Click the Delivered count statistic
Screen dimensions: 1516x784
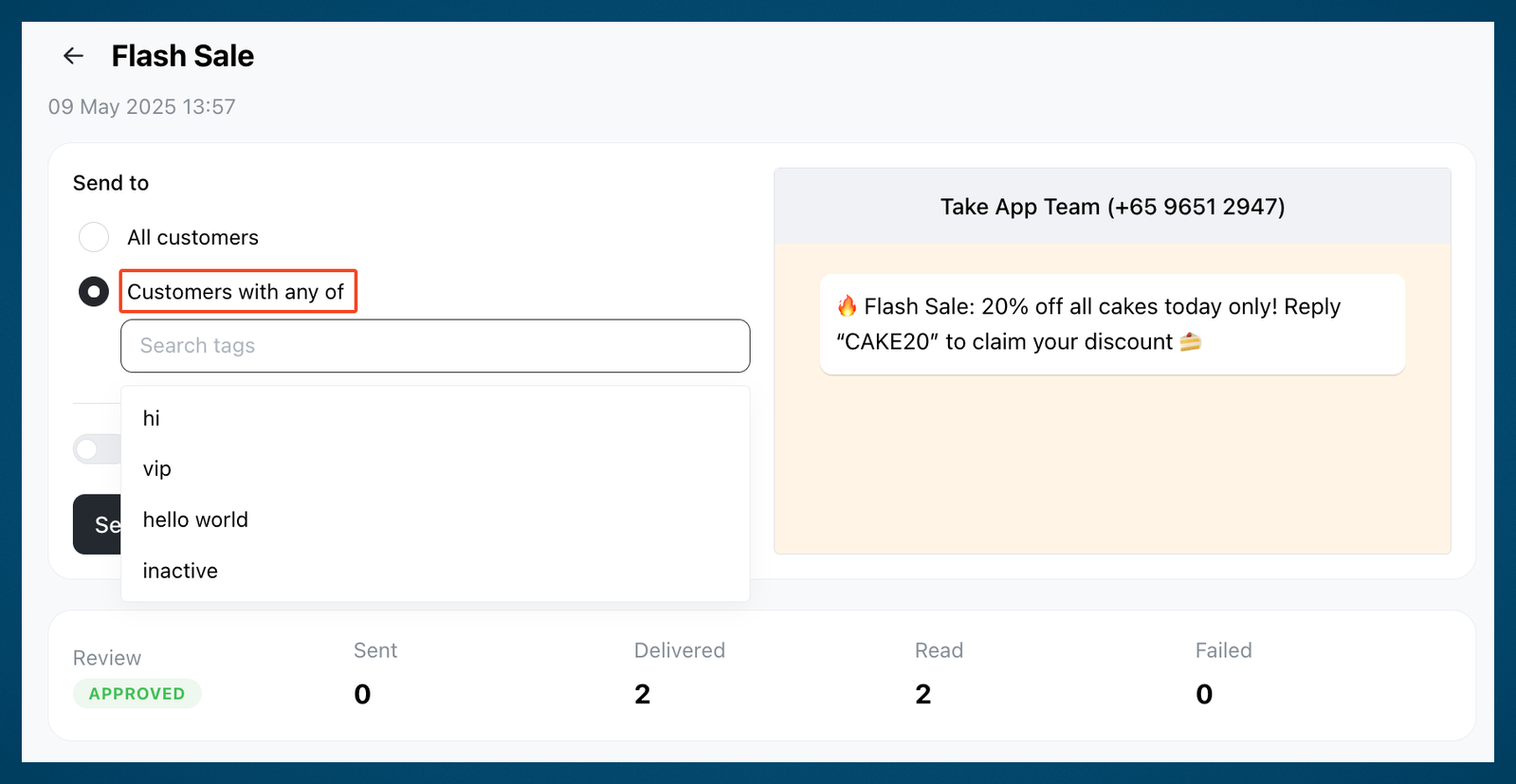[x=643, y=694]
